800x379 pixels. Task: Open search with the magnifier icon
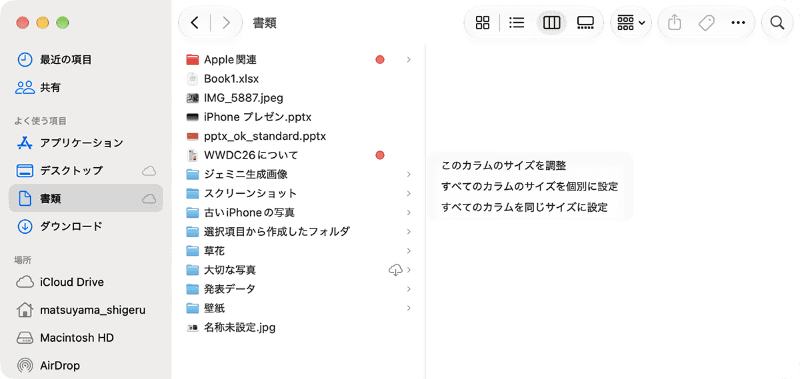tap(777, 23)
